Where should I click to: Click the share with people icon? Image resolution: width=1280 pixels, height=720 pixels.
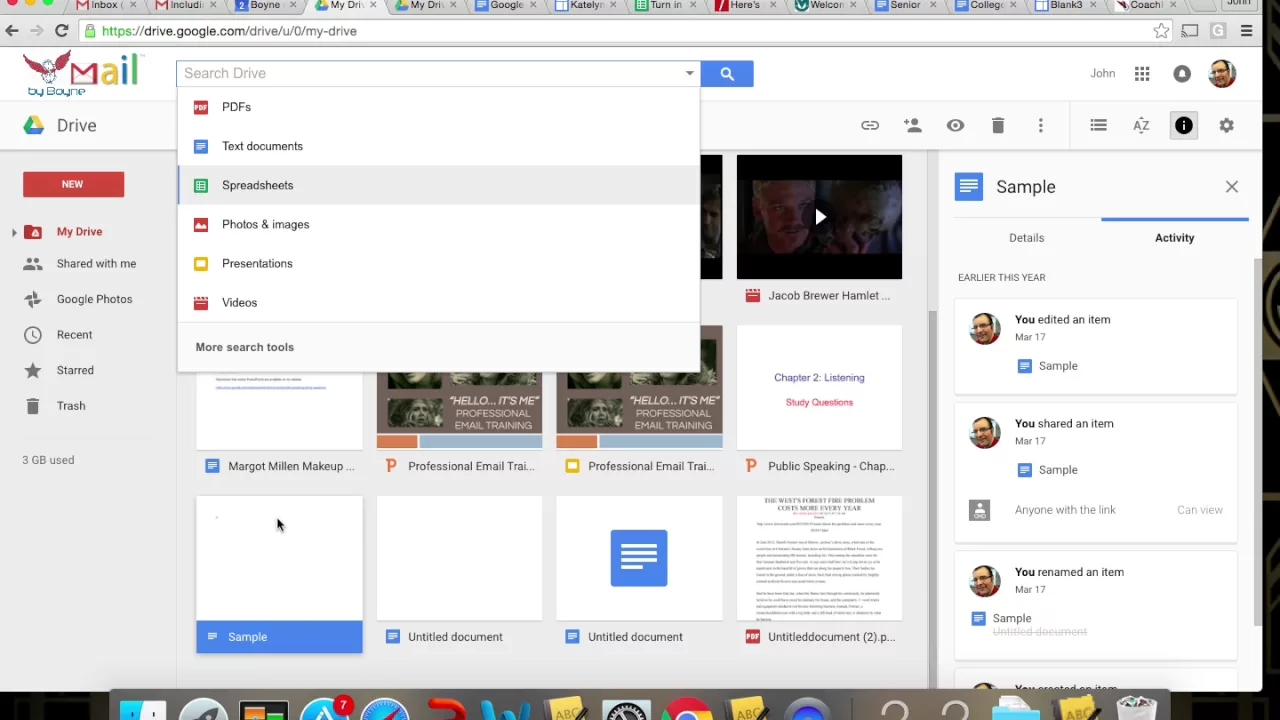pyautogui.click(x=912, y=125)
